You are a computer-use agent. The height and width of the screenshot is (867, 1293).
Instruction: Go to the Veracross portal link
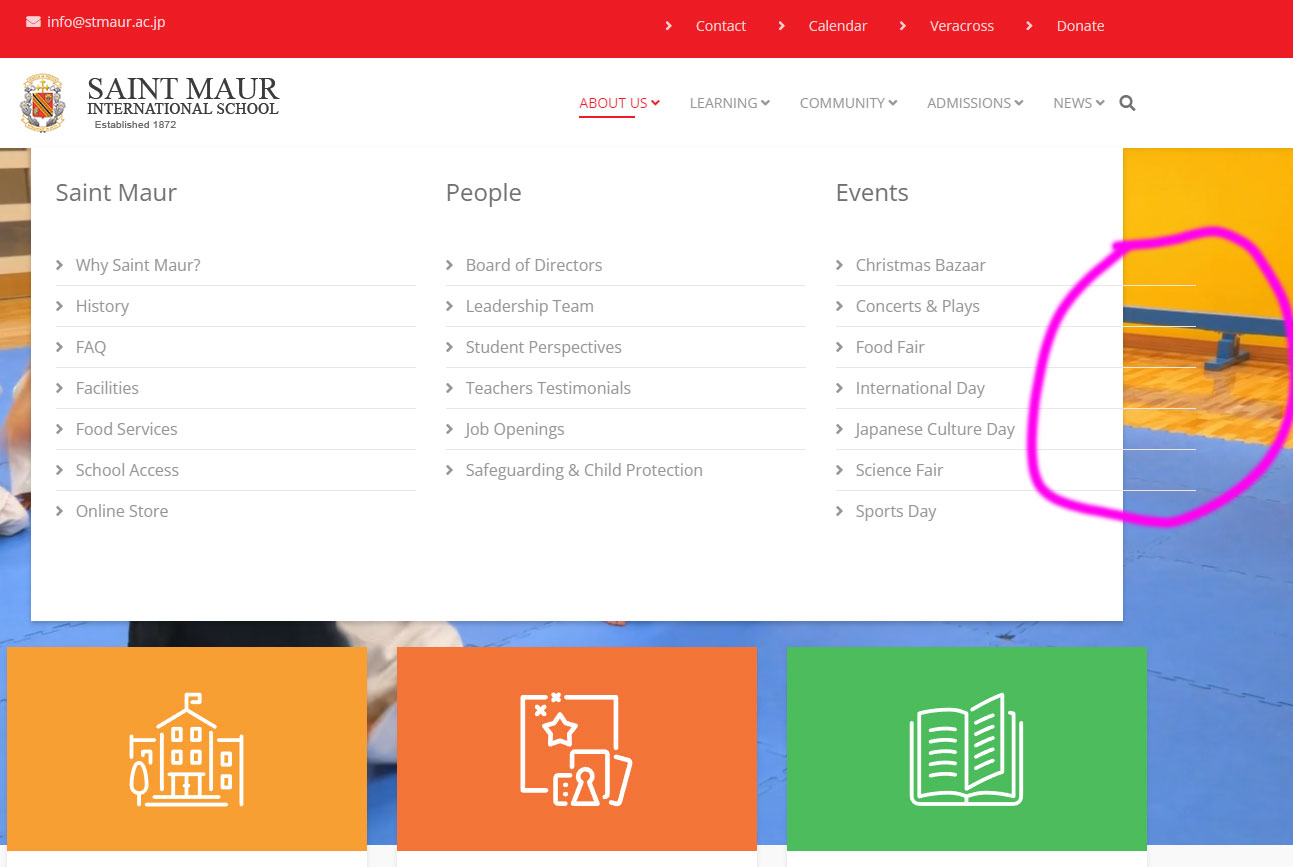[961, 26]
